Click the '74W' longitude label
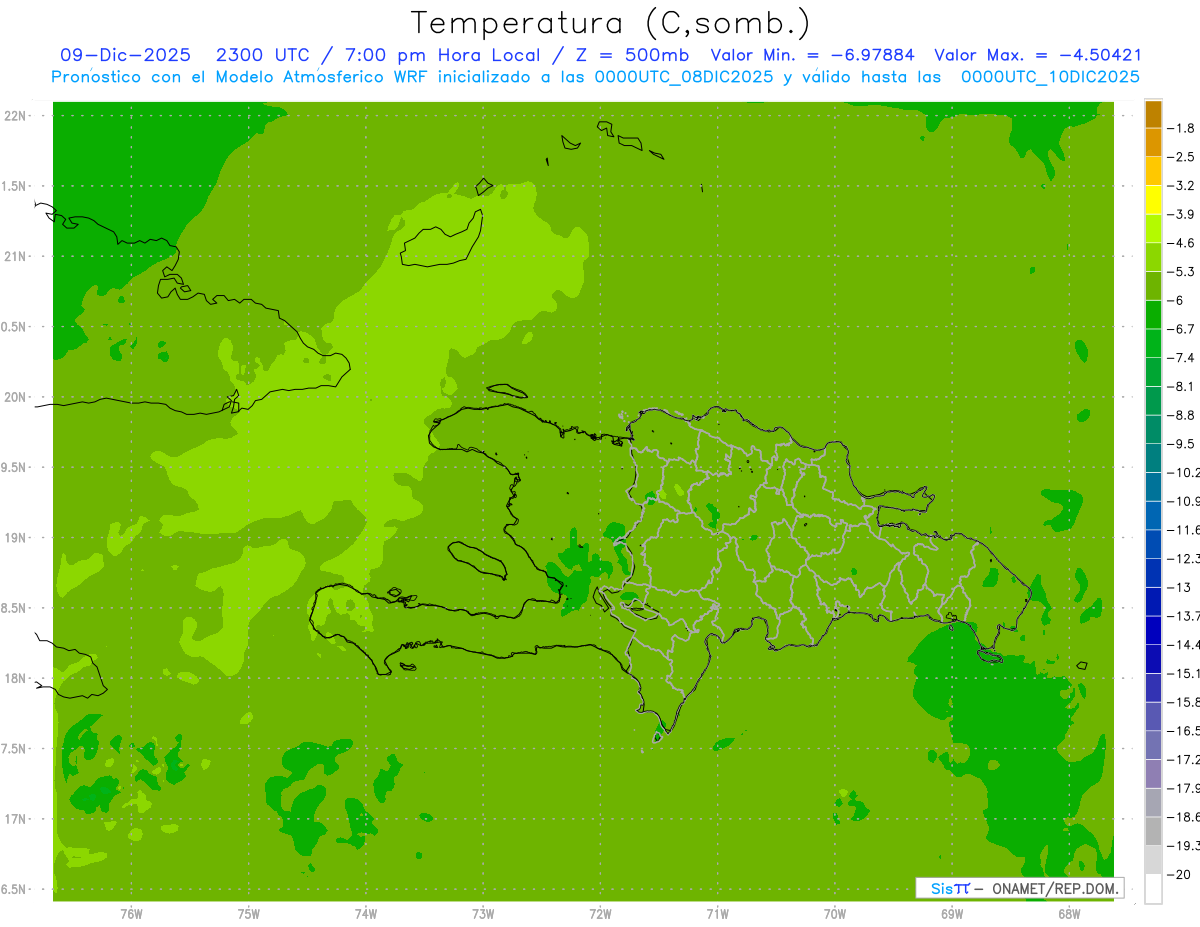 [x=365, y=914]
